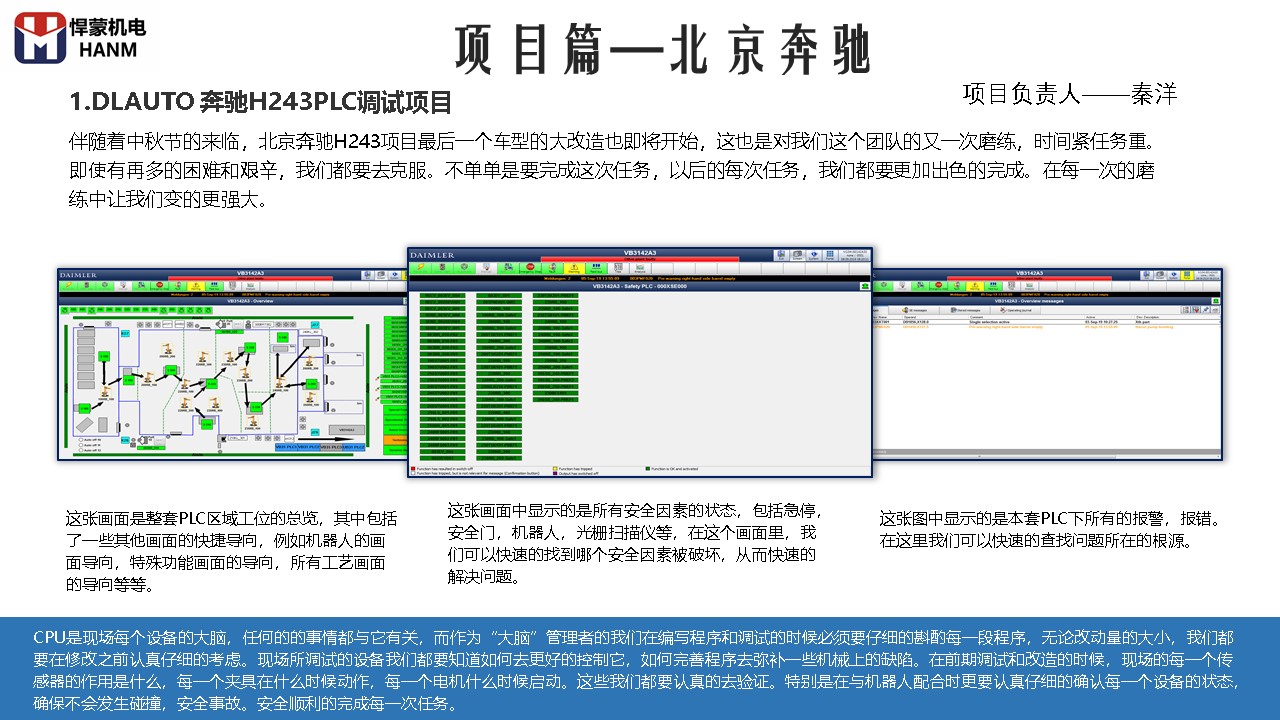This screenshot has height=720, width=1280.
Task: Click yellow Warning icon in Safety PLC screenshot
Action: coord(574,268)
